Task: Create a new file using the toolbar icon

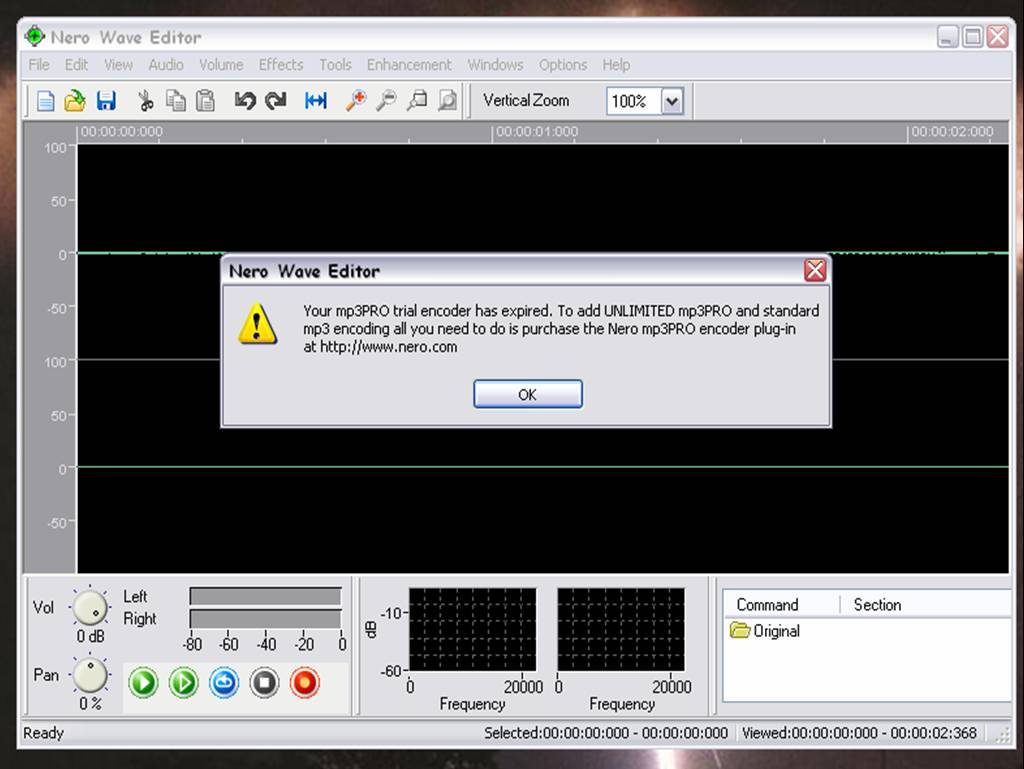Action: (x=45, y=101)
